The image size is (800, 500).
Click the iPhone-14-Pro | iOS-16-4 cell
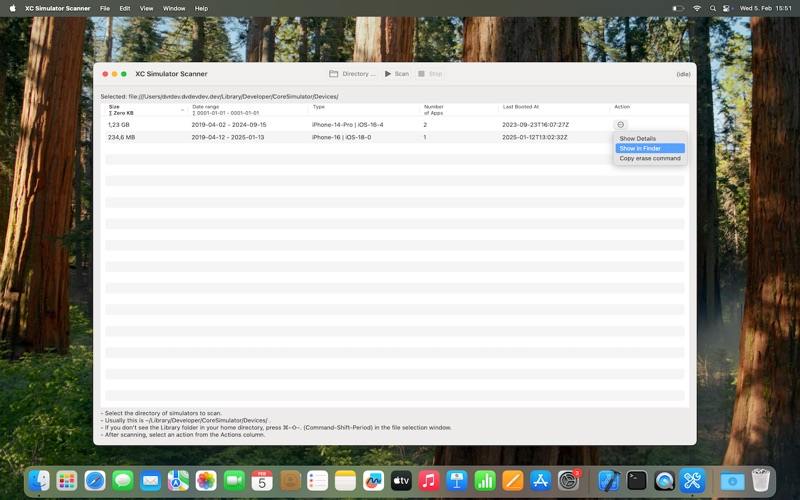point(347,124)
